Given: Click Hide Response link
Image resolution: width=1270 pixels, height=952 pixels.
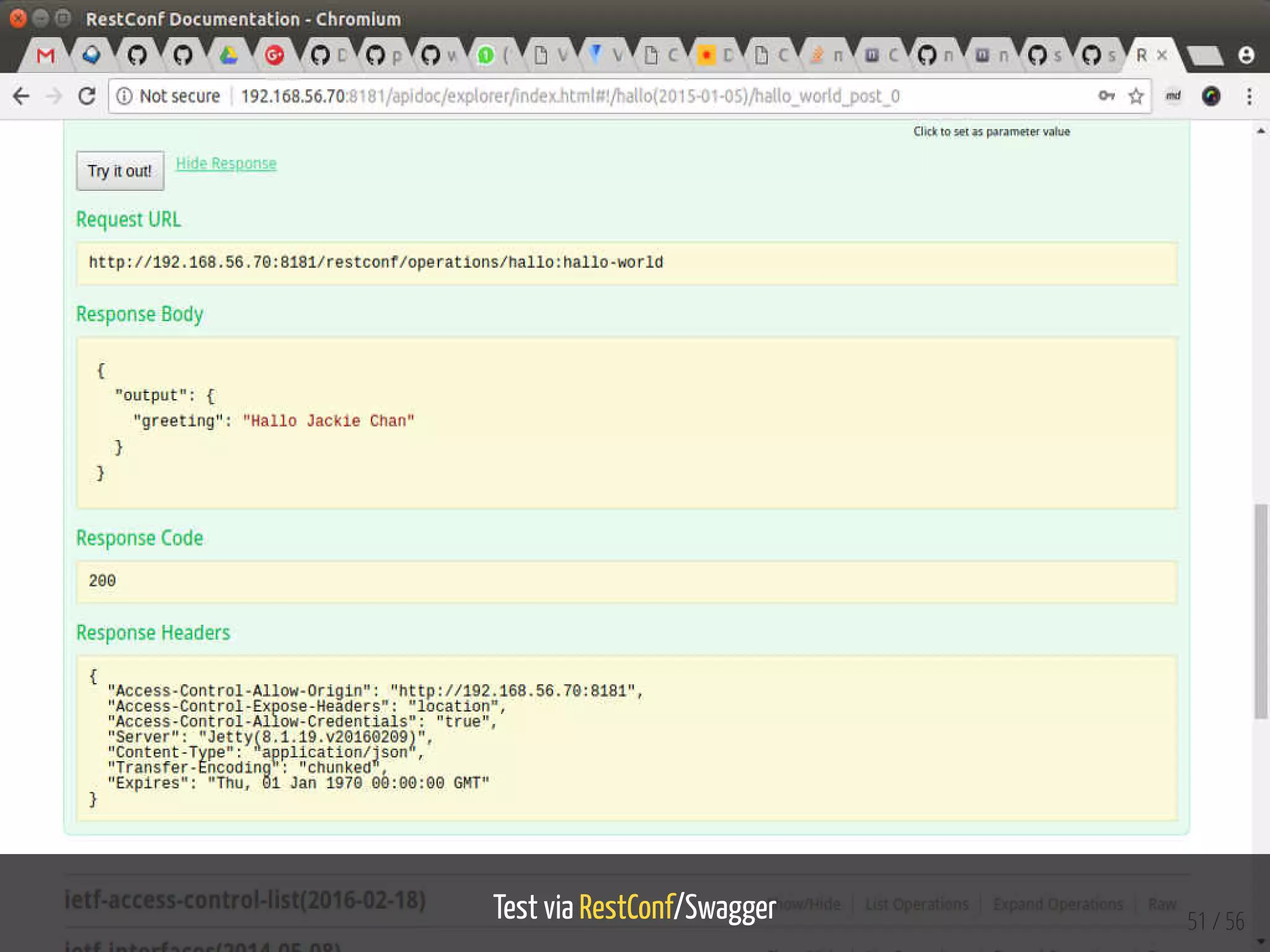Looking at the screenshot, I should [226, 163].
